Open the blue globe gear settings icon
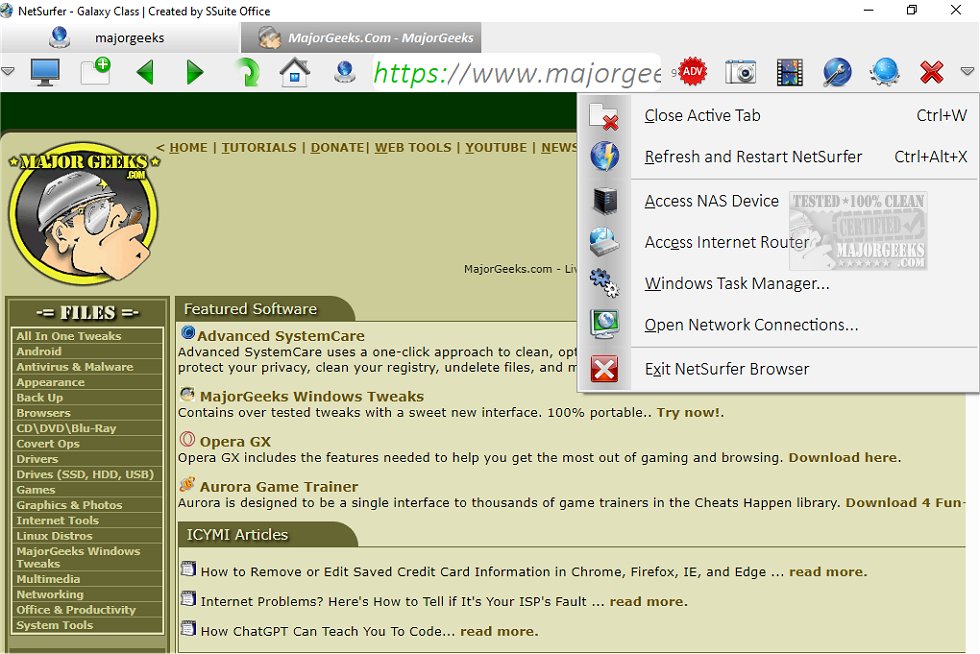The width and height of the screenshot is (980, 654). tap(884, 72)
